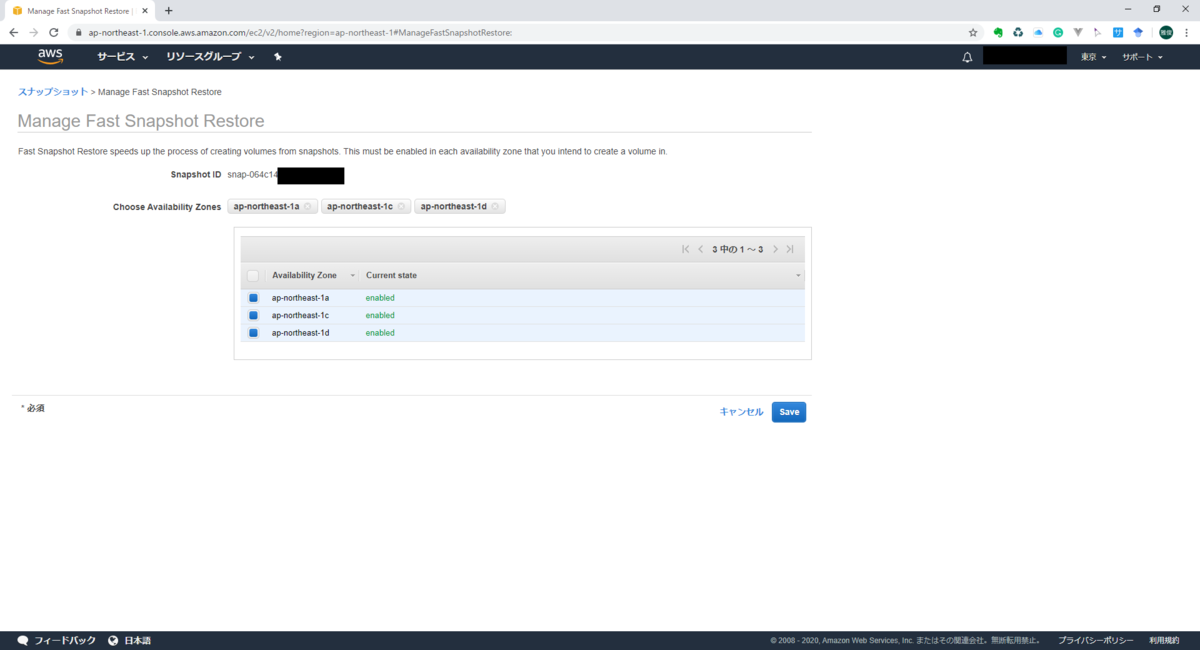Uncheck the ap-northeast-1a row checkbox
The image size is (1200, 650).
coord(253,298)
